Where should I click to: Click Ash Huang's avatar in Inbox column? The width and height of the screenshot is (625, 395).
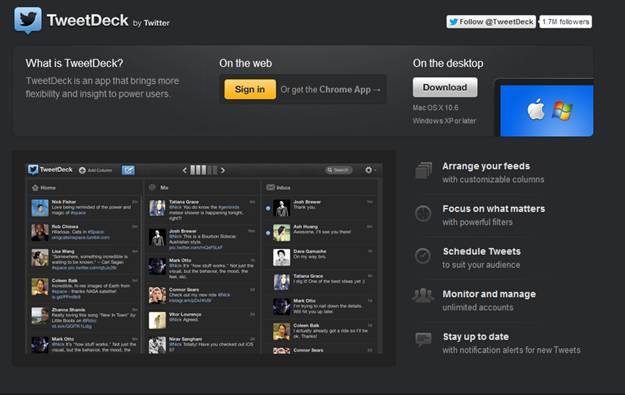[x=281, y=233]
